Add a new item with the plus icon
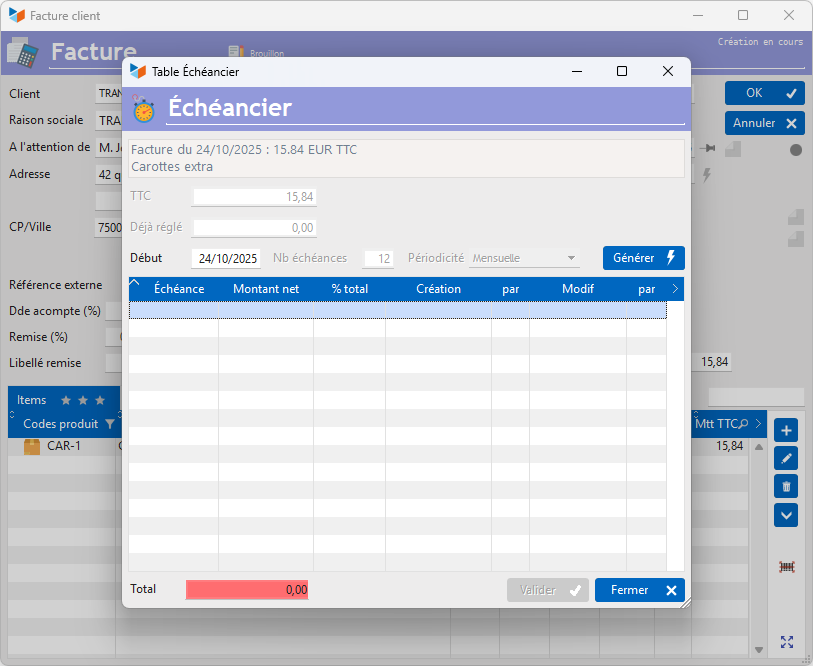The height and width of the screenshot is (666, 813). tap(786, 431)
